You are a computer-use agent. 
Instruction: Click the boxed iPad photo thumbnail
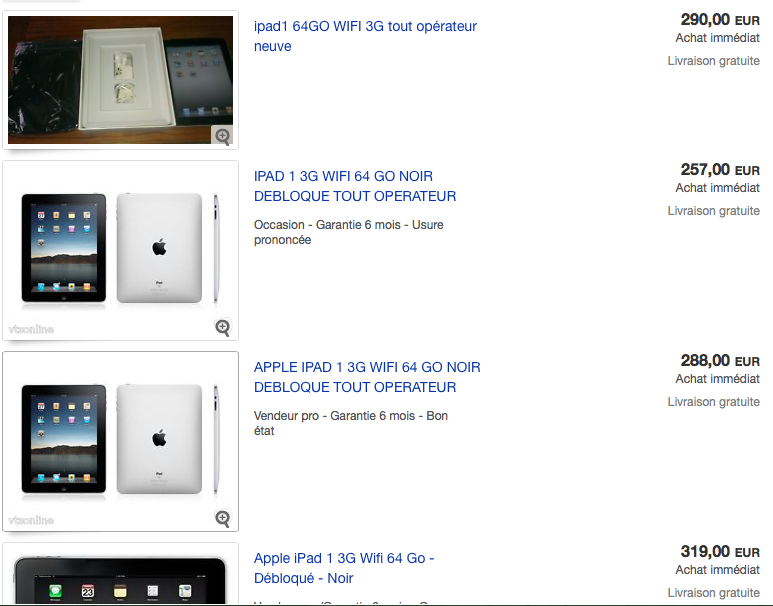tap(120, 80)
